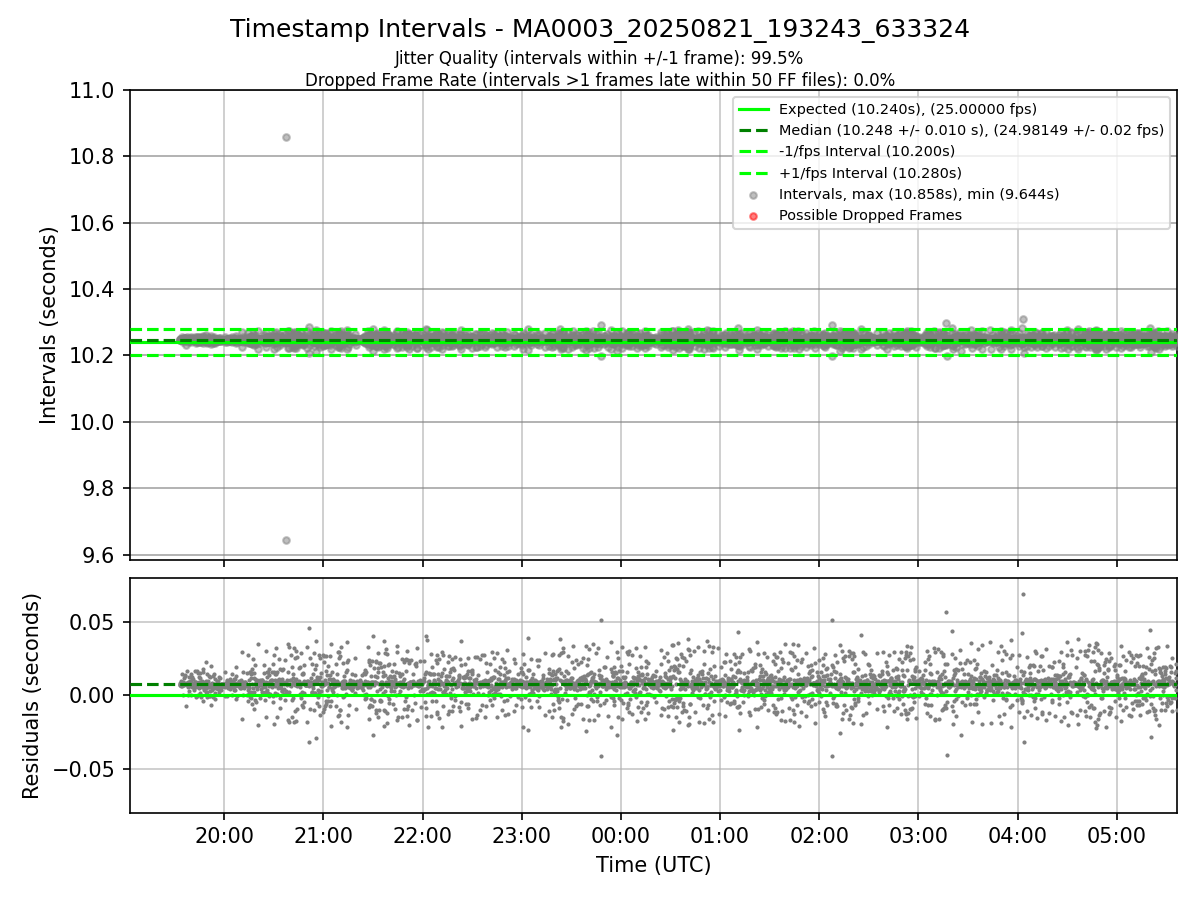Screen dimensions: 1200x900
Task: Click the 03:00 time tick label
Action: (x=918, y=836)
